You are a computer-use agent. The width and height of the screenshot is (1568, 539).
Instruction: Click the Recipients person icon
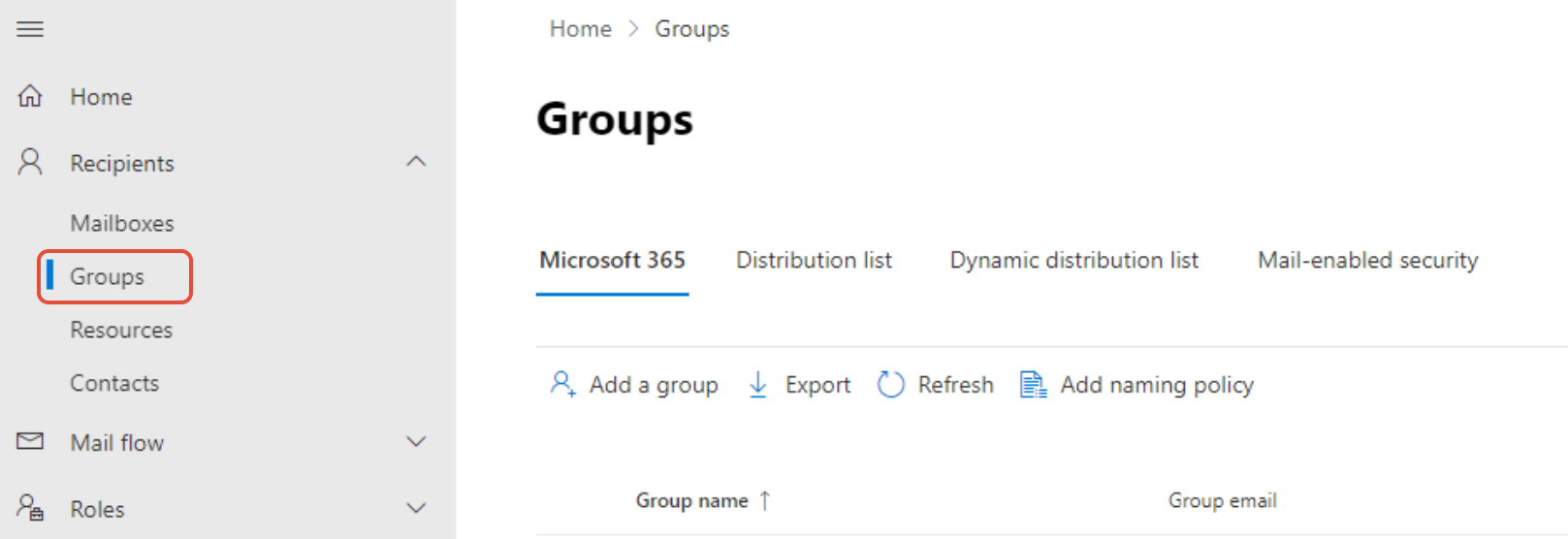(x=30, y=162)
